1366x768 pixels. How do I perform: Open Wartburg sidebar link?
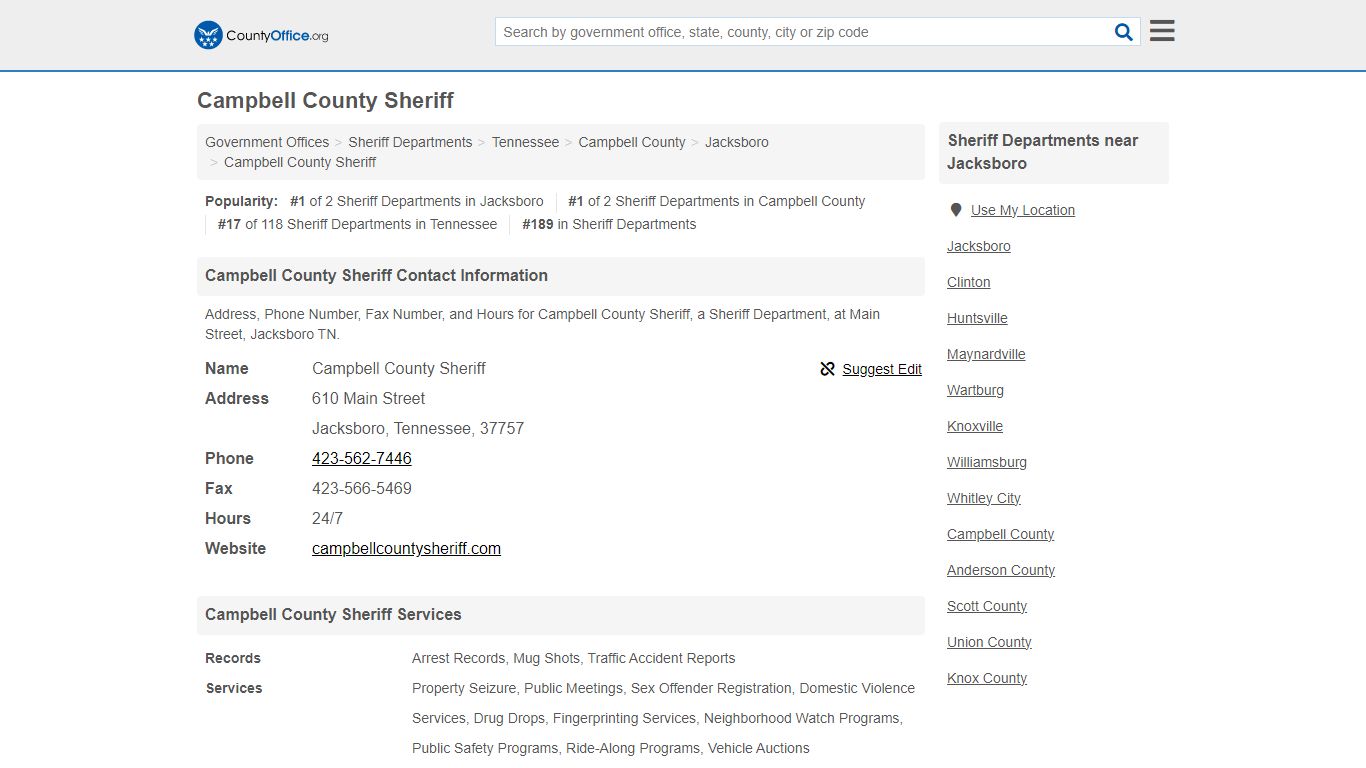[975, 390]
